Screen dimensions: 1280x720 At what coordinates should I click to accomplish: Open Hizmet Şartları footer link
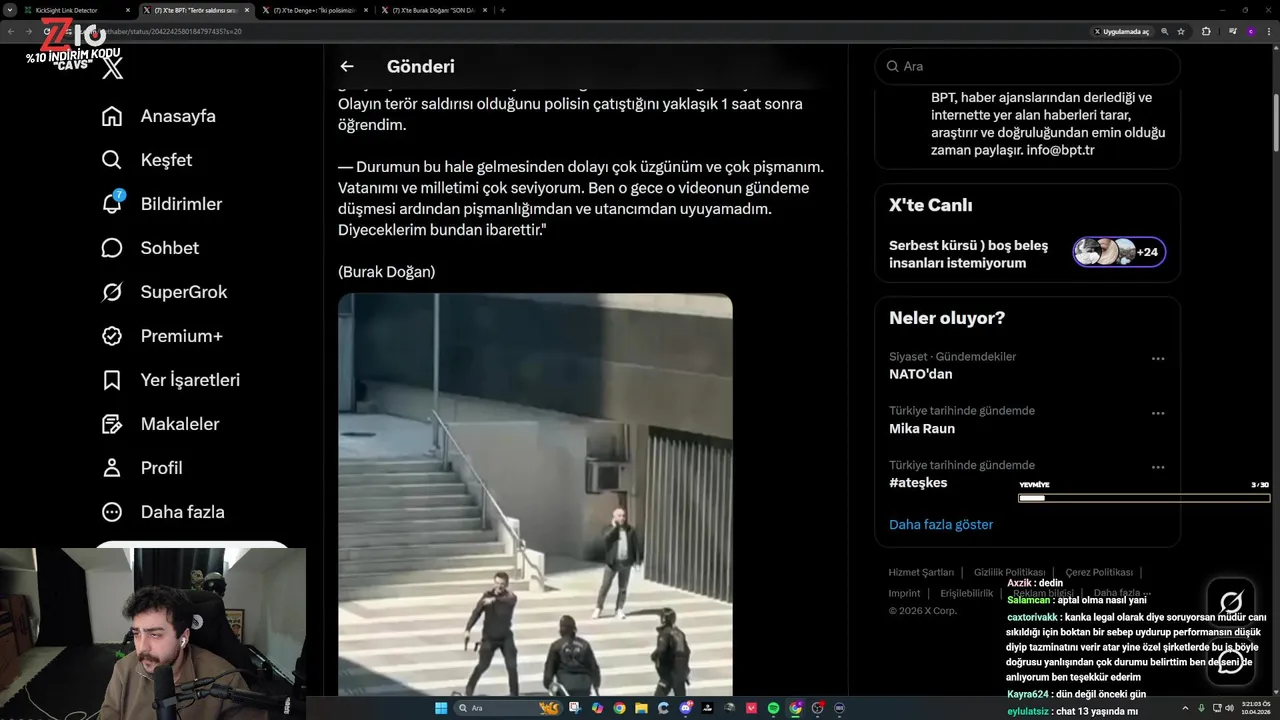(x=921, y=572)
